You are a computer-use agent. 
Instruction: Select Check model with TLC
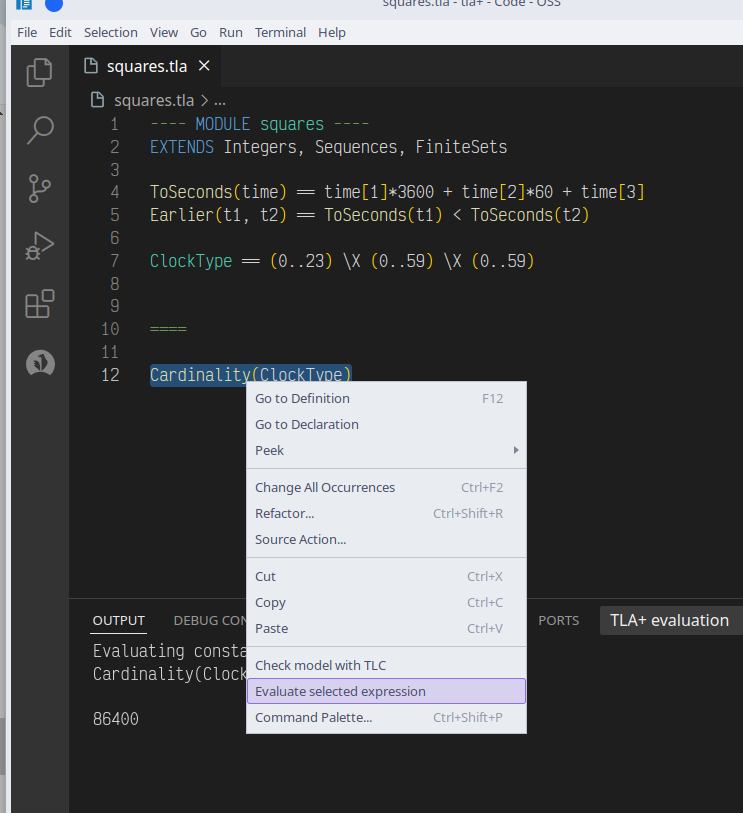tap(320, 665)
